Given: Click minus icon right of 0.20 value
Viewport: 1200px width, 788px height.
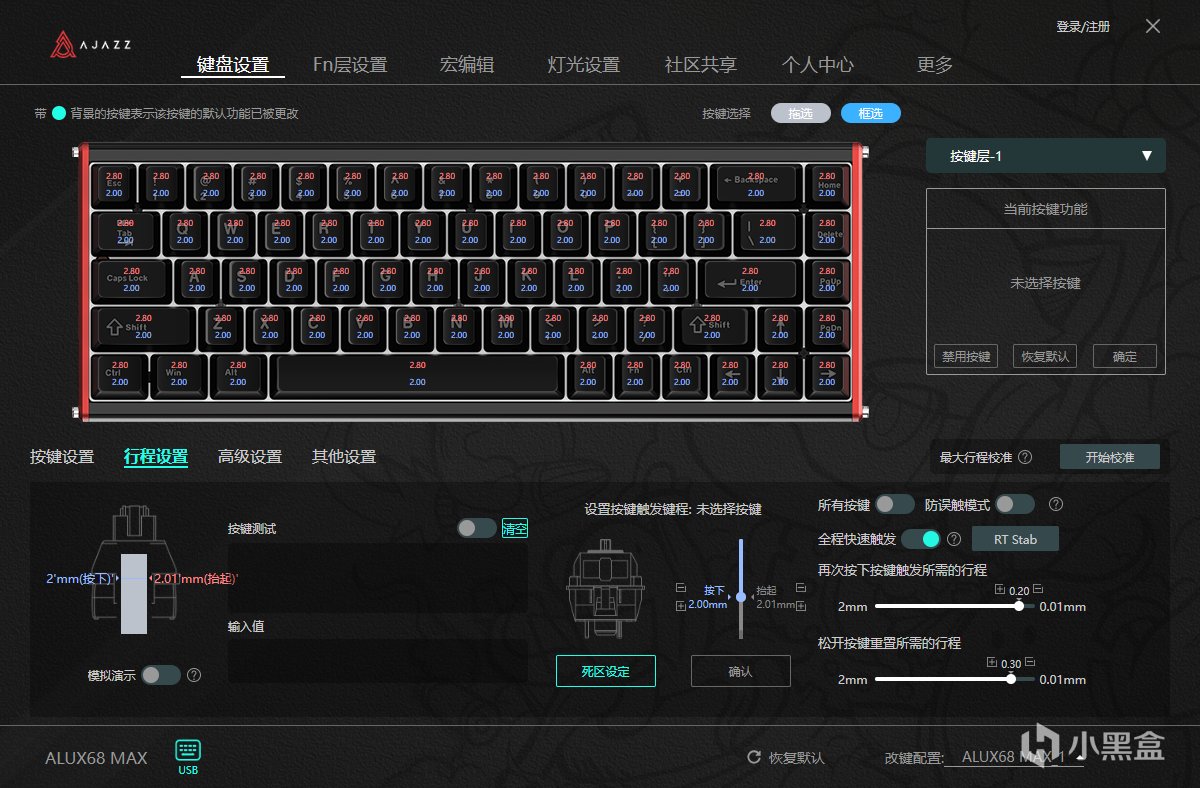Looking at the screenshot, I should tap(1038, 589).
